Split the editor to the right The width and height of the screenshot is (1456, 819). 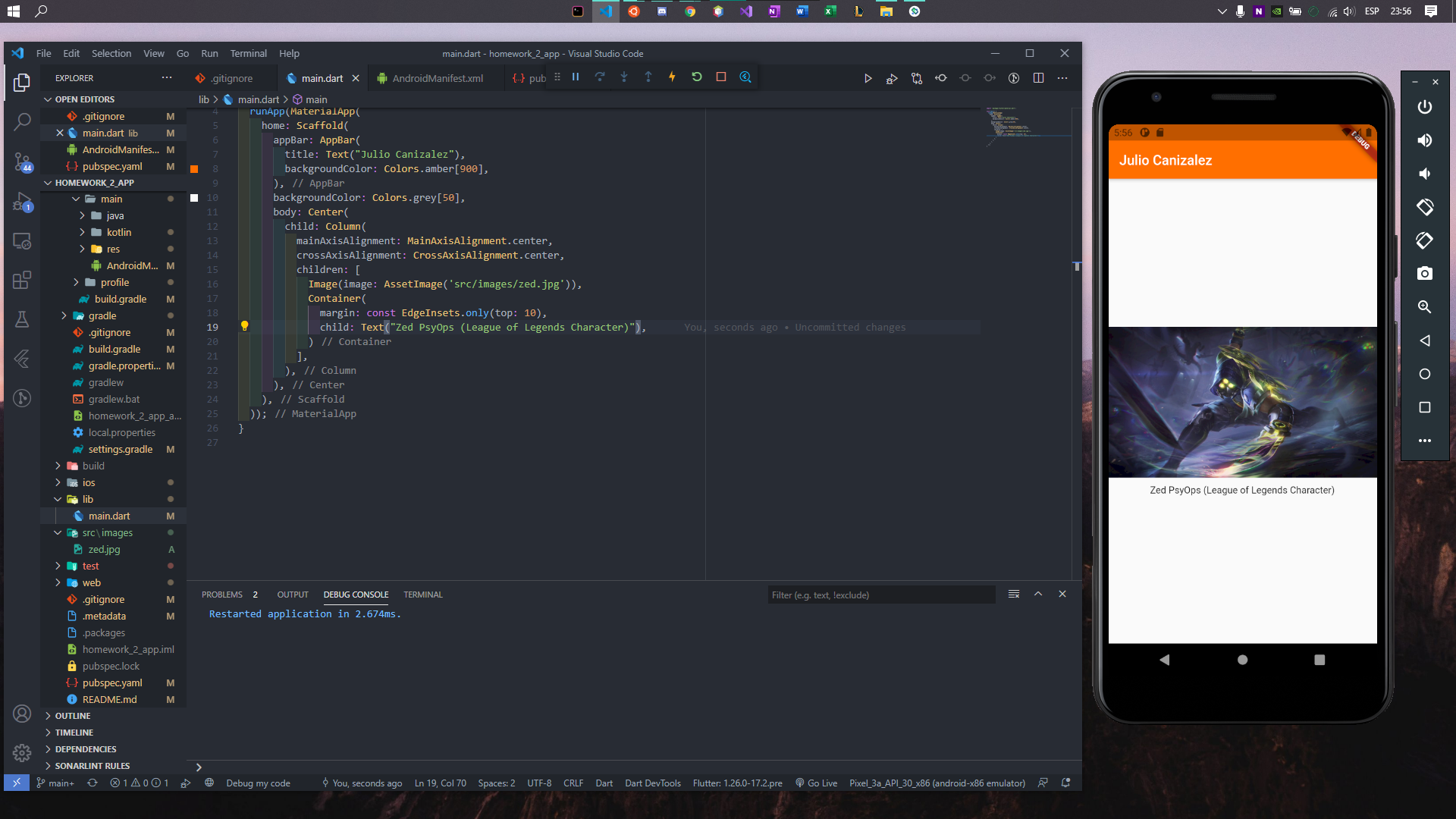tap(1038, 78)
